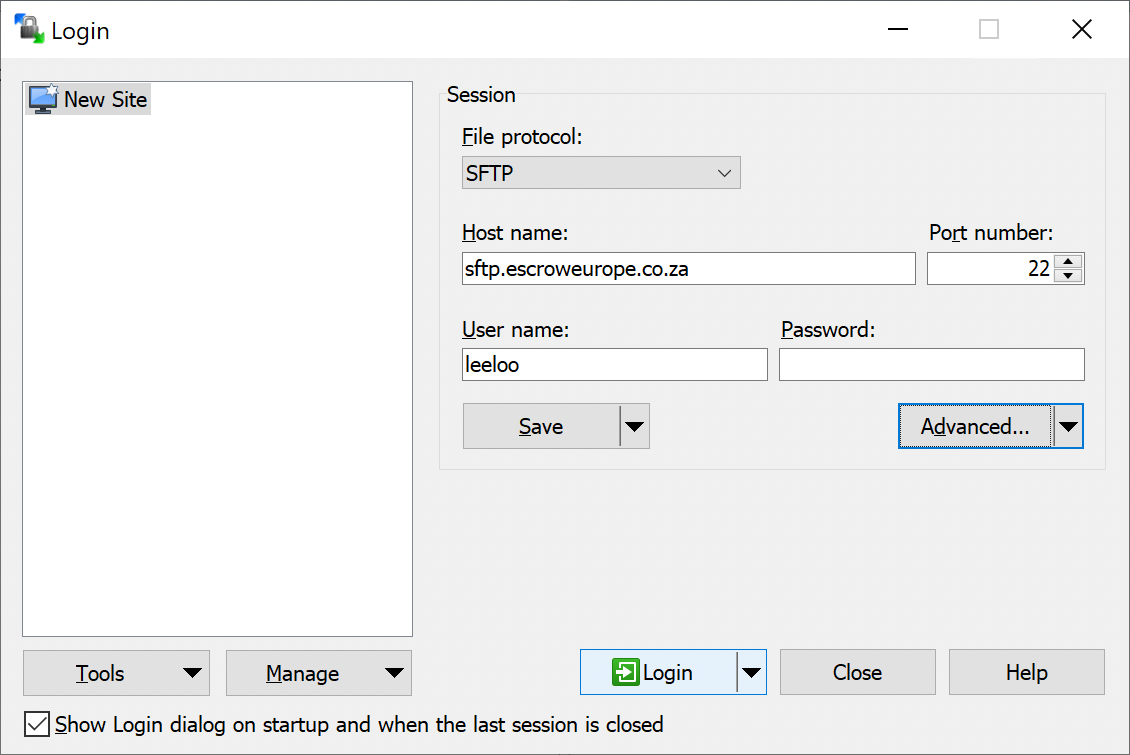Image resolution: width=1130 pixels, height=755 pixels.
Task: Open the Manage menu button
Action: tap(319, 673)
